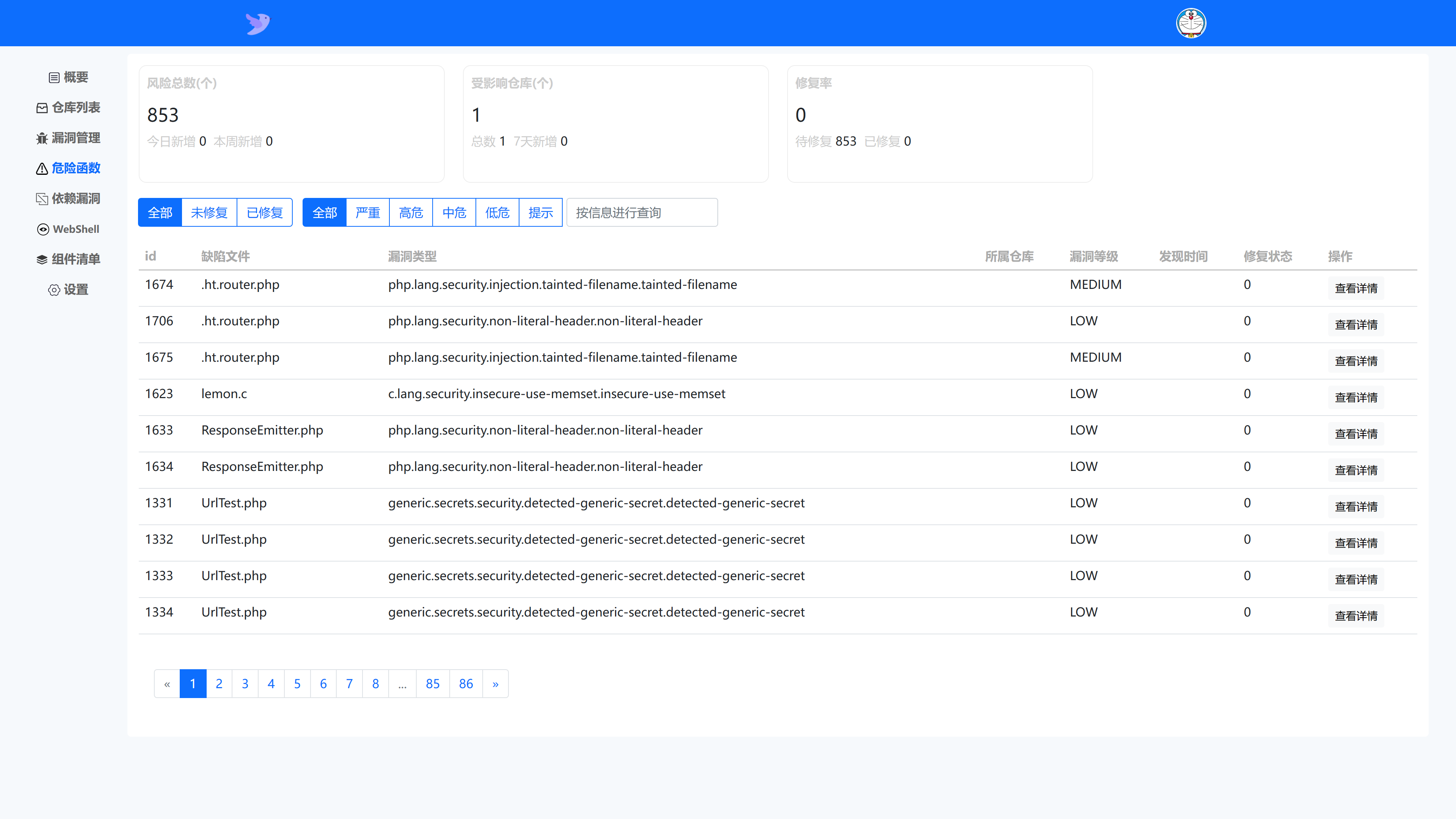The image size is (1456, 819).
Task: Click the 组件清单 layers icon
Action: (42, 259)
